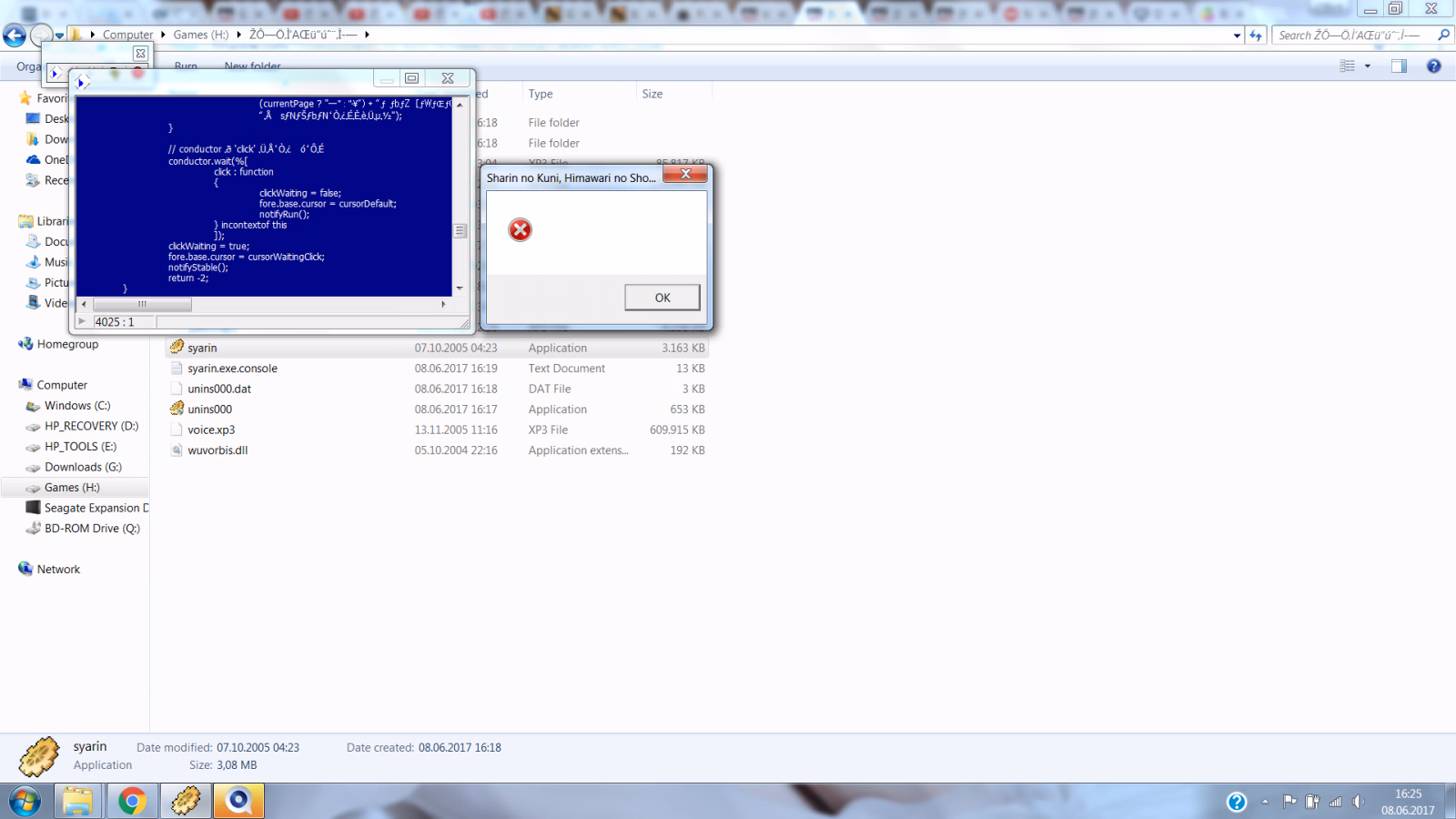Viewport: 1456px width, 819px height.
Task: Click the wuvorbis.dll file icon
Action: (x=177, y=450)
